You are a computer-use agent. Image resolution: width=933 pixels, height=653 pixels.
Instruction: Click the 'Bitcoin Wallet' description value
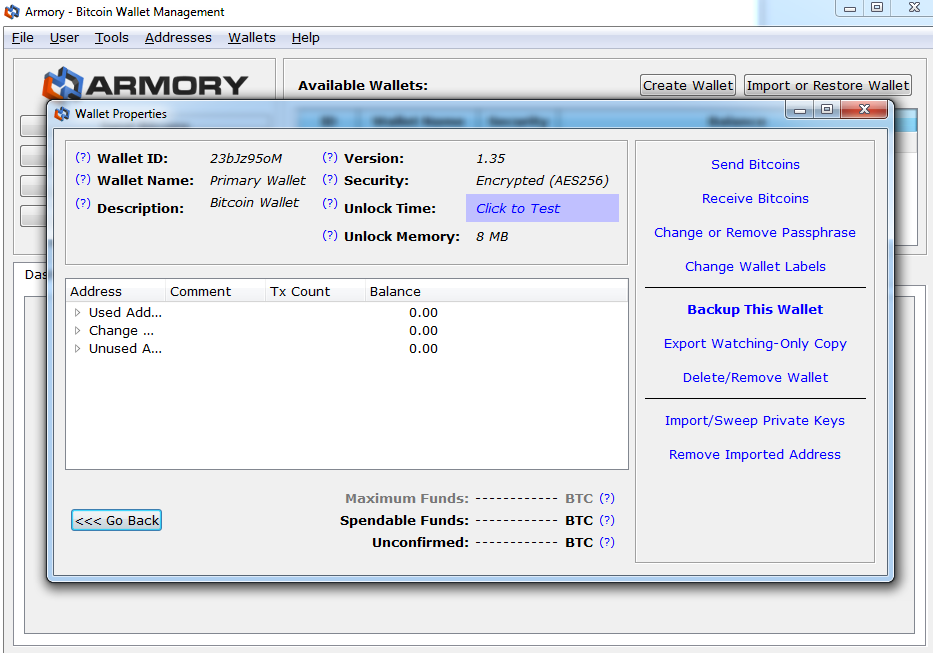click(254, 202)
